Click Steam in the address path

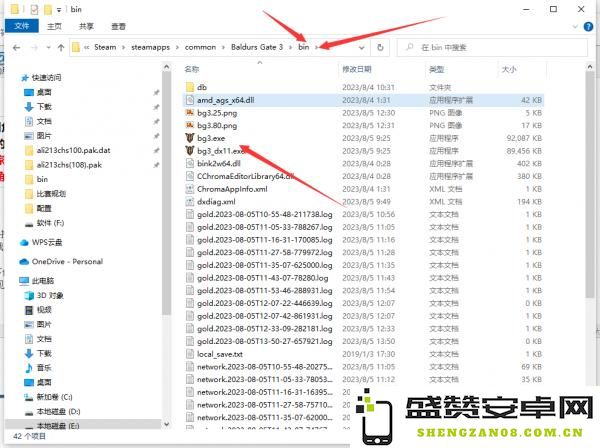(x=105, y=47)
